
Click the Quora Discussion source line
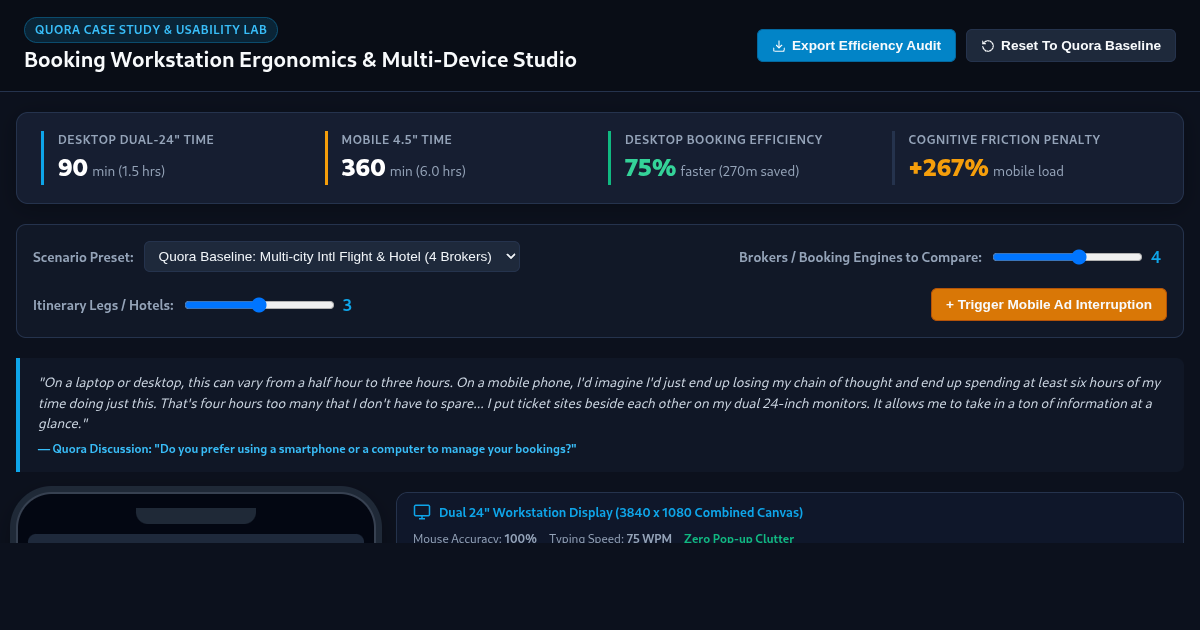[307, 449]
